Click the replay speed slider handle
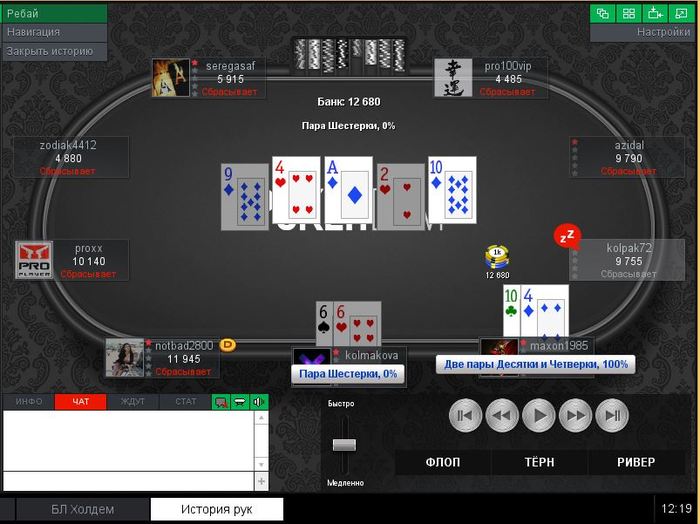Image resolution: width=700 pixels, height=524 pixels. tap(344, 445)
